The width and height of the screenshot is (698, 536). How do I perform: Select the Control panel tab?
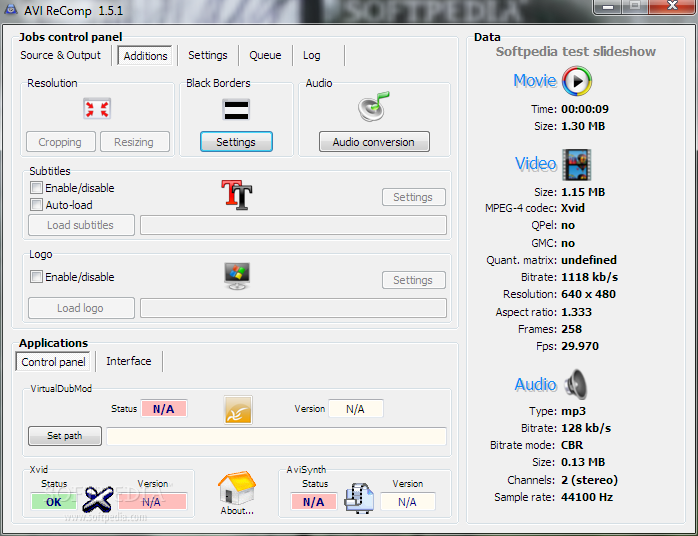pos(53,362)
